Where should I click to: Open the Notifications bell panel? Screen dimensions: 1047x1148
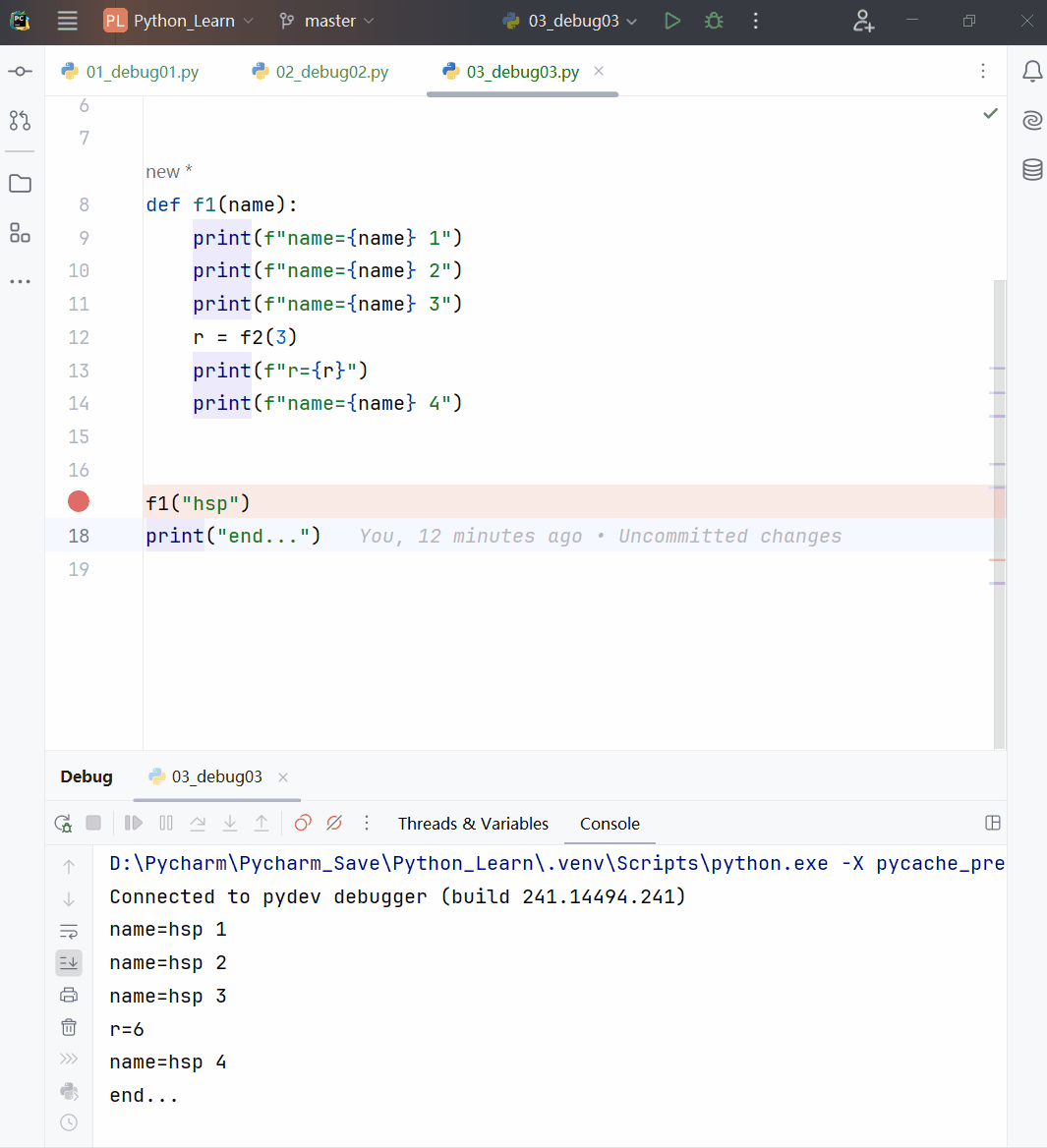click(x=1032, y=71)
